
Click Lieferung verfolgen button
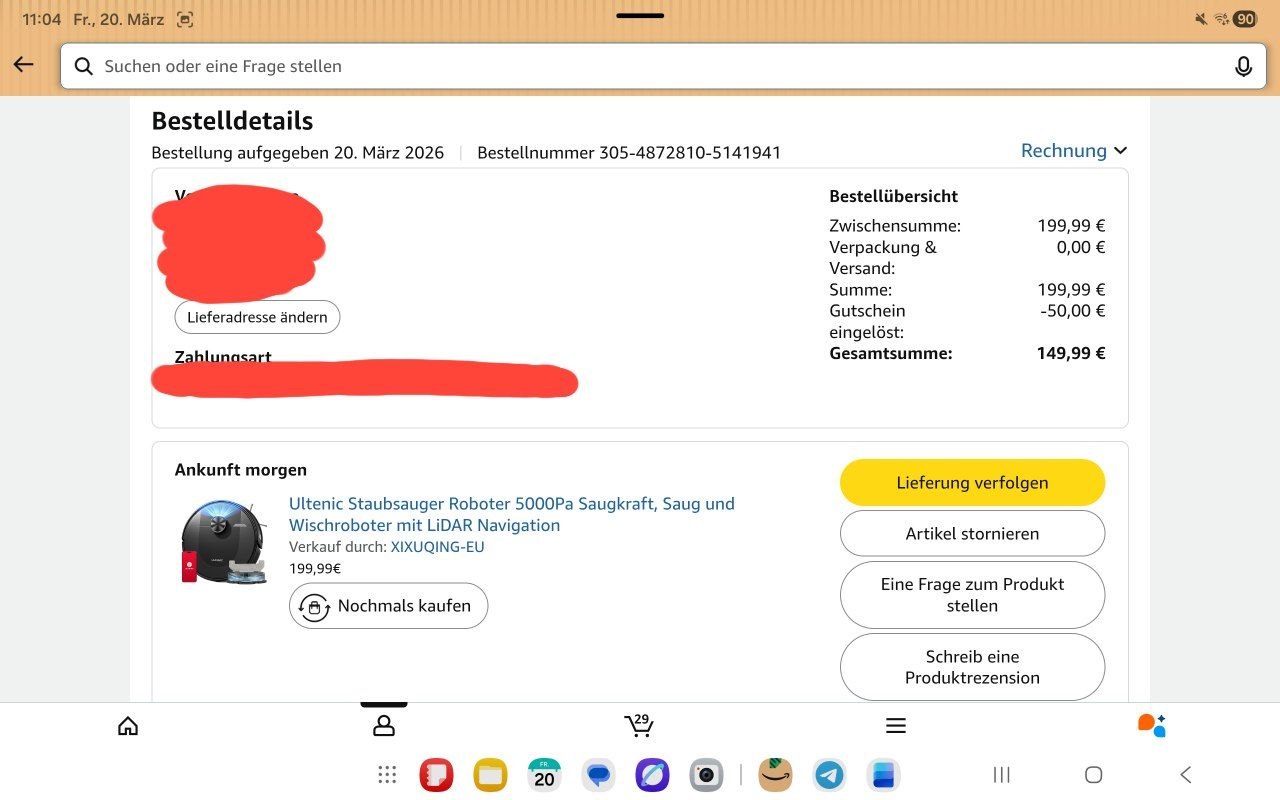click(x=972, y=483)
